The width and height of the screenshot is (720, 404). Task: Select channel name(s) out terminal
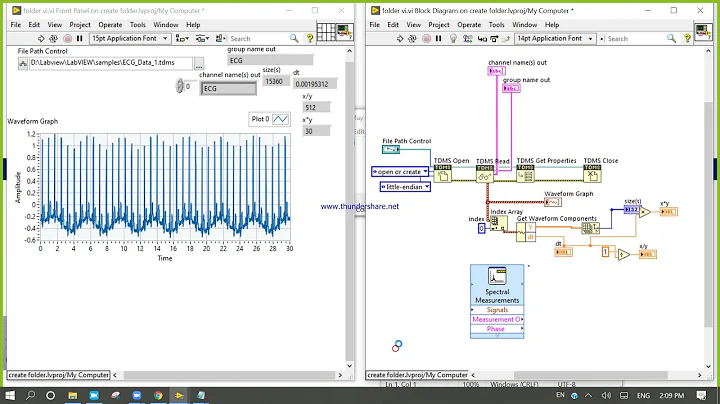pos(496,71)
